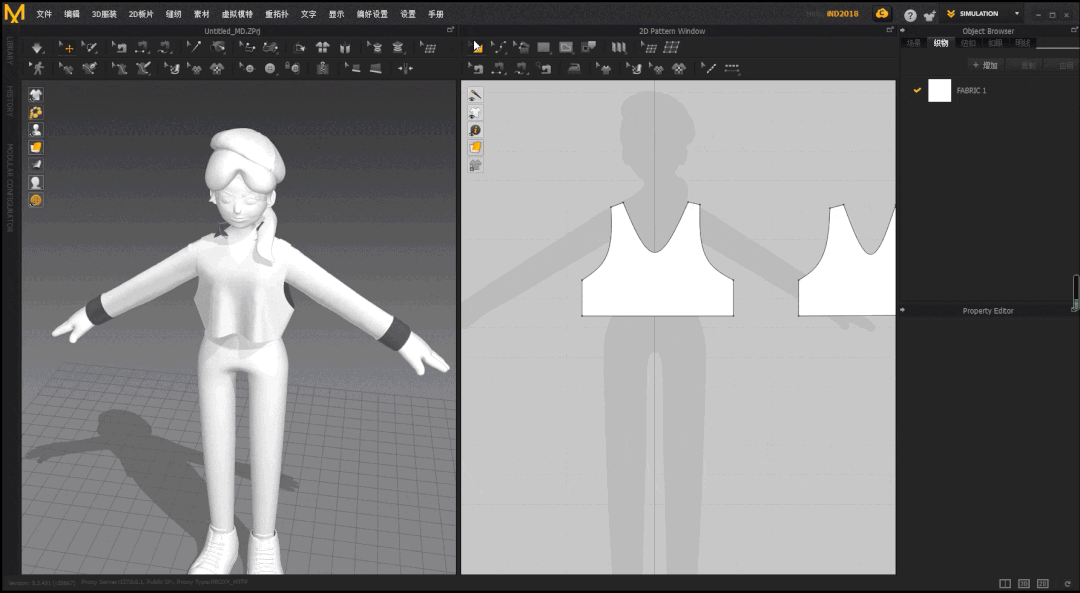1080x593 pixels.
Task: Click the FABRIC 1 white color swatch
Action: coord(939,90)
